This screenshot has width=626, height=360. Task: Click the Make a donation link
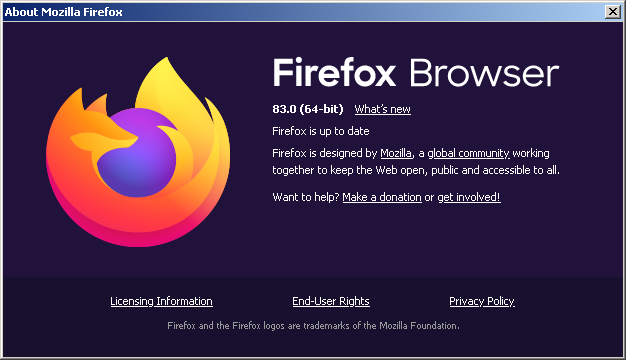[x=382, y=197]
